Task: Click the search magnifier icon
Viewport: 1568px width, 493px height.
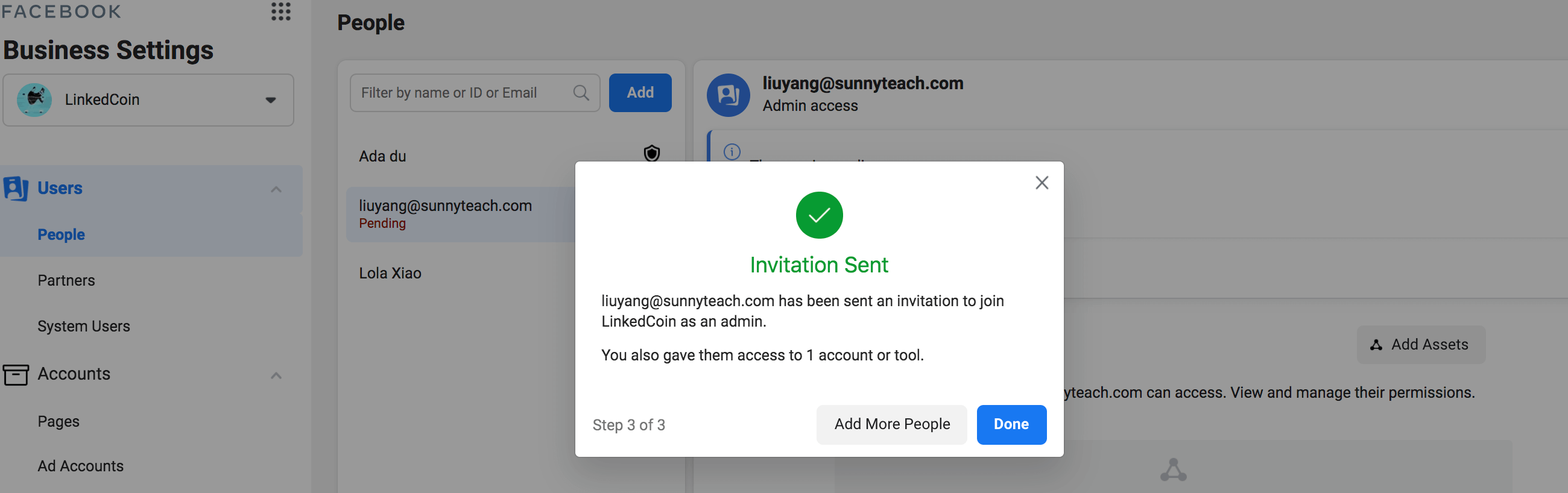Action: pyautogui.click(x=581, y=93)
